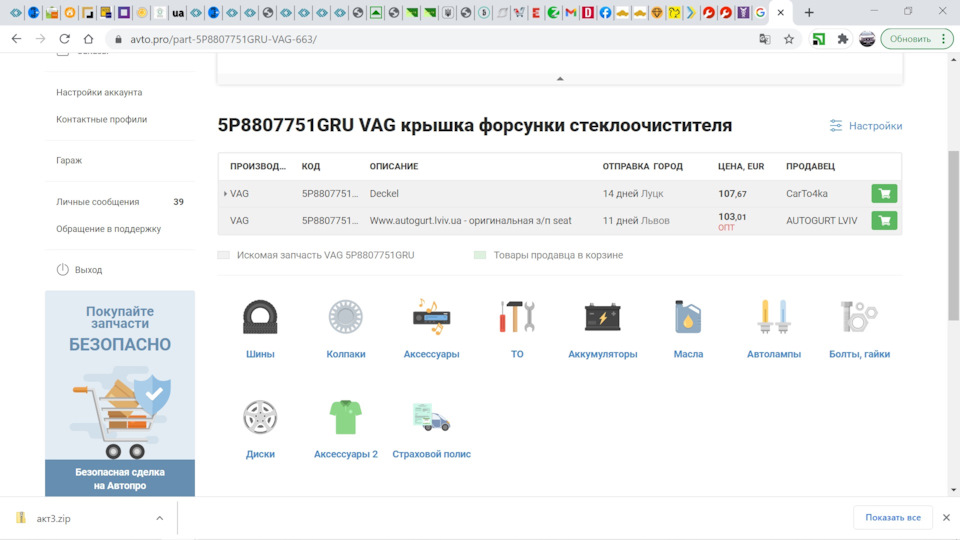Open the акт3.zip downloaded file
This screenshot has width=960, height=540.
53,518
